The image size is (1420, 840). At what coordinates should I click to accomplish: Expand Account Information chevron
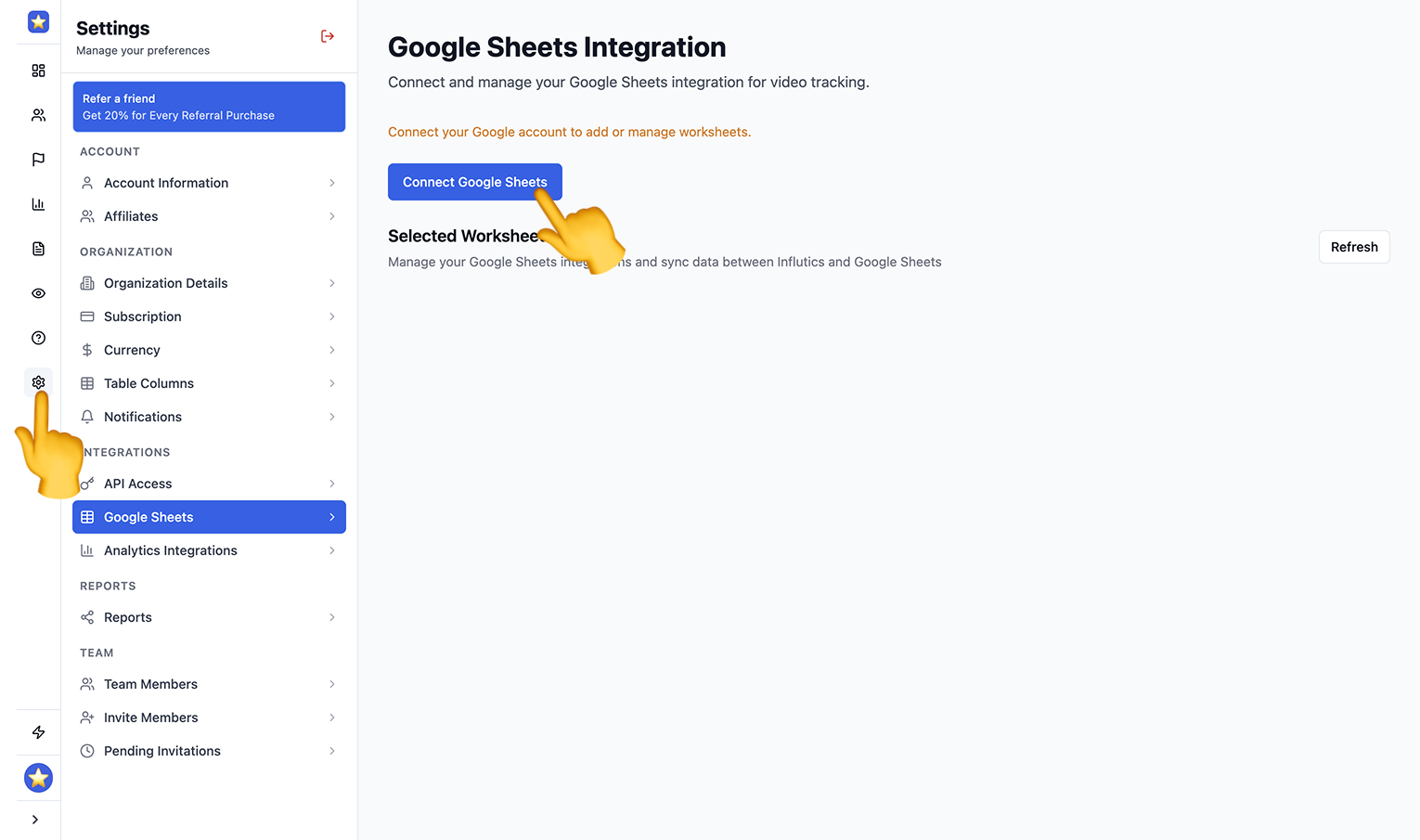(x=332, y=183)
